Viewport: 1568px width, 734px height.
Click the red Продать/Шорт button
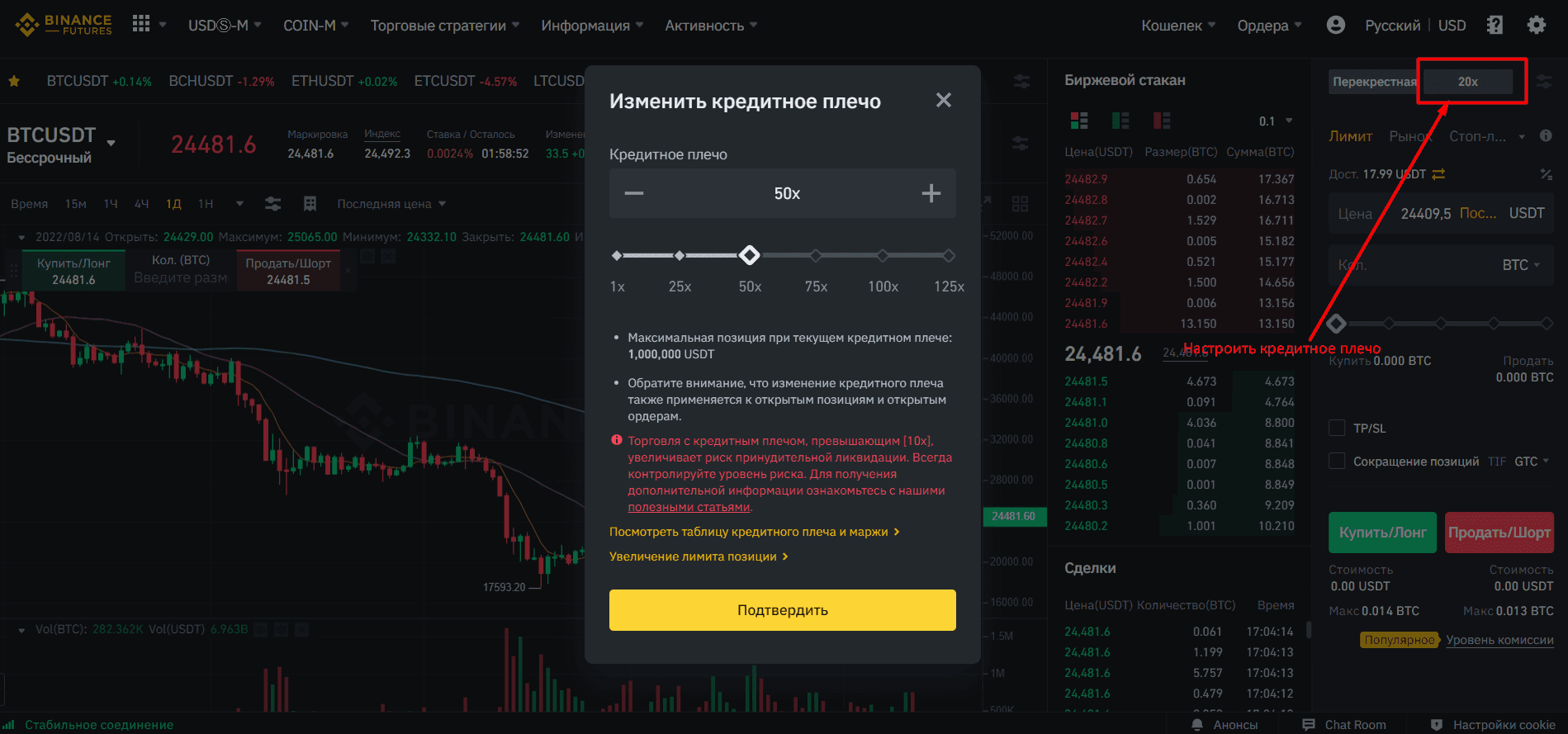click(1499, 533)
